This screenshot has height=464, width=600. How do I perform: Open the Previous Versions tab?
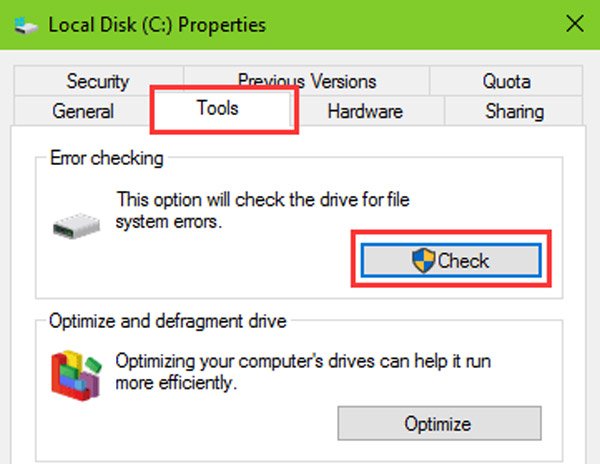point(306,81)
